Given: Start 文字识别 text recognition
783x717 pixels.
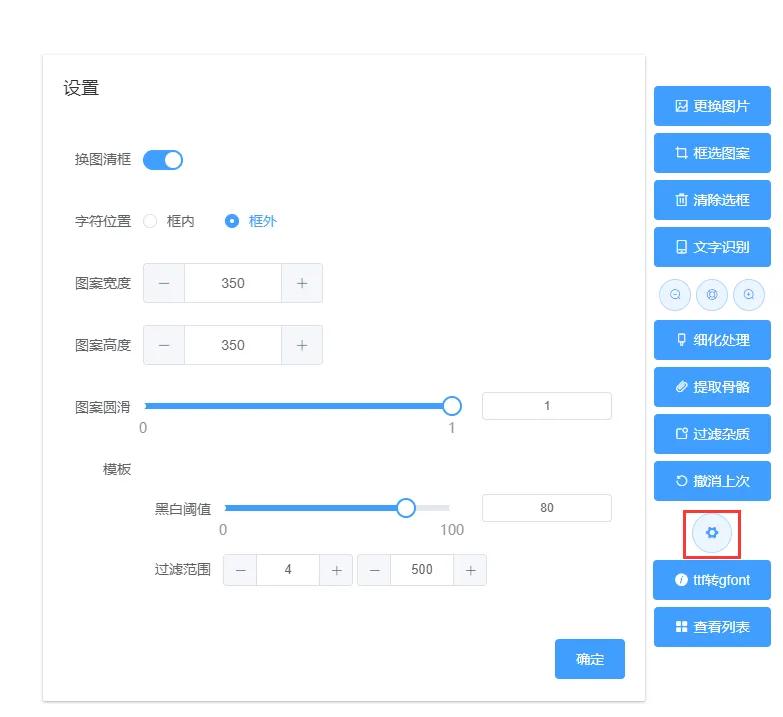Looking at the screenshot, I should tap(712, 247).
